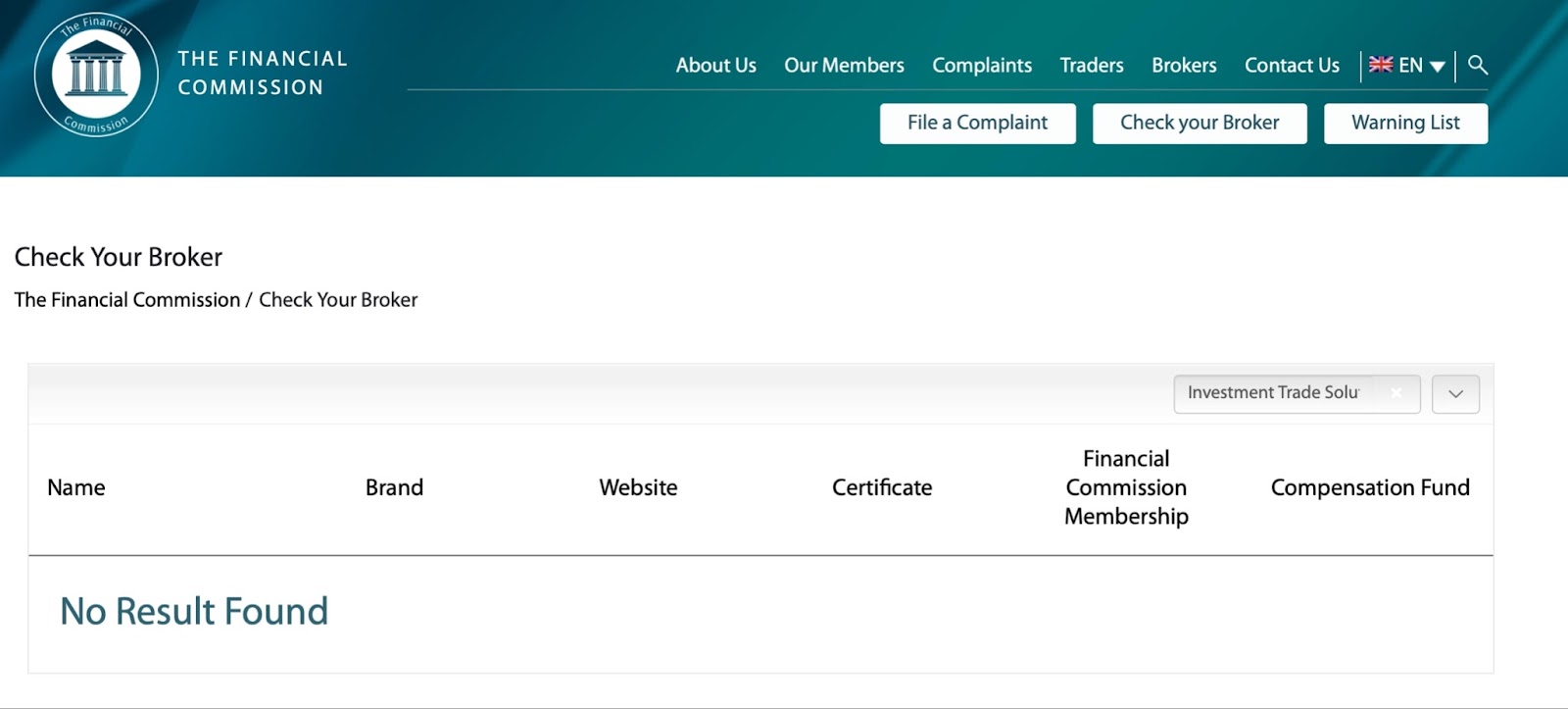Click THE FINANCIAL COMMISSION header title

(263, 74)
